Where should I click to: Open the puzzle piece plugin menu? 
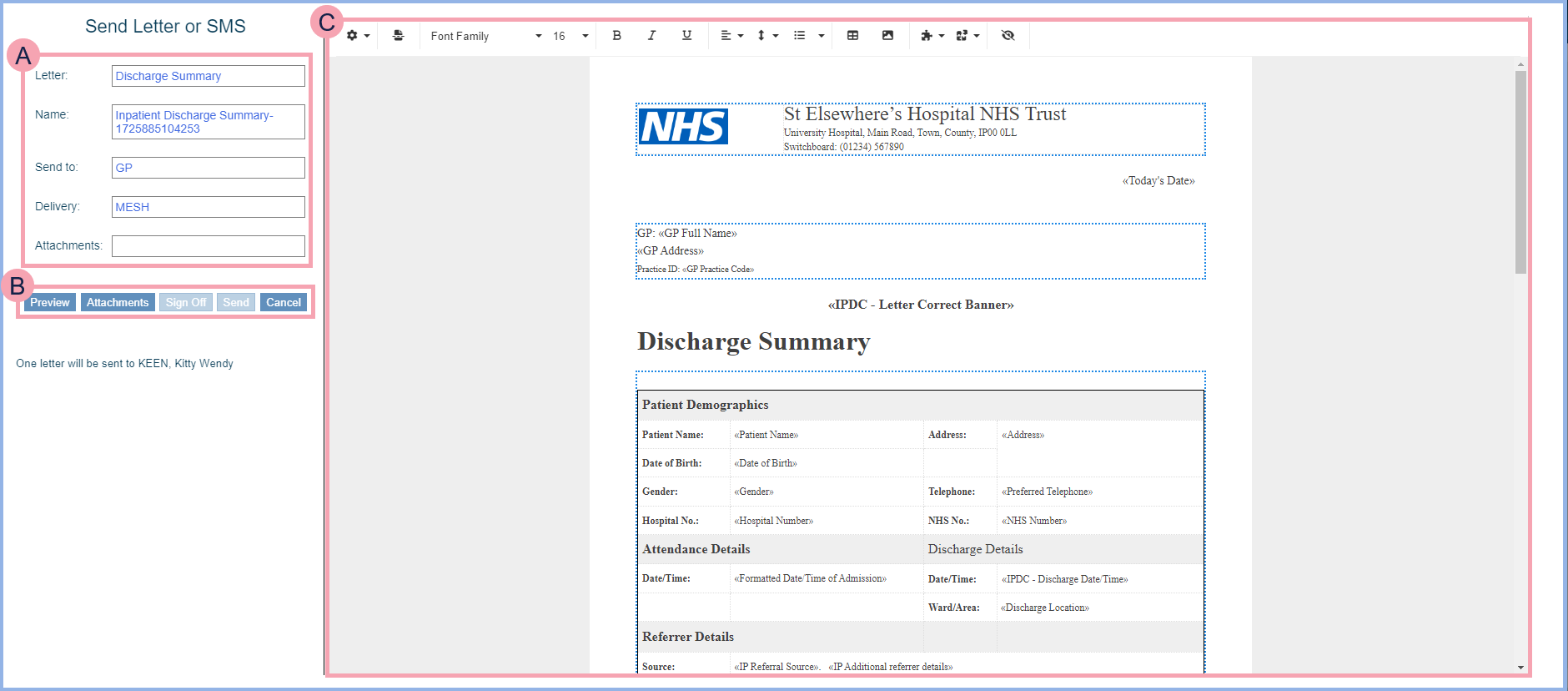(x=932, y=36)
